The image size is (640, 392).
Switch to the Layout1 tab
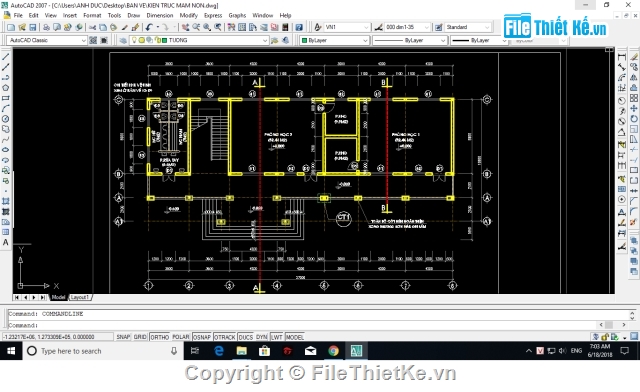tap(80, 297)
